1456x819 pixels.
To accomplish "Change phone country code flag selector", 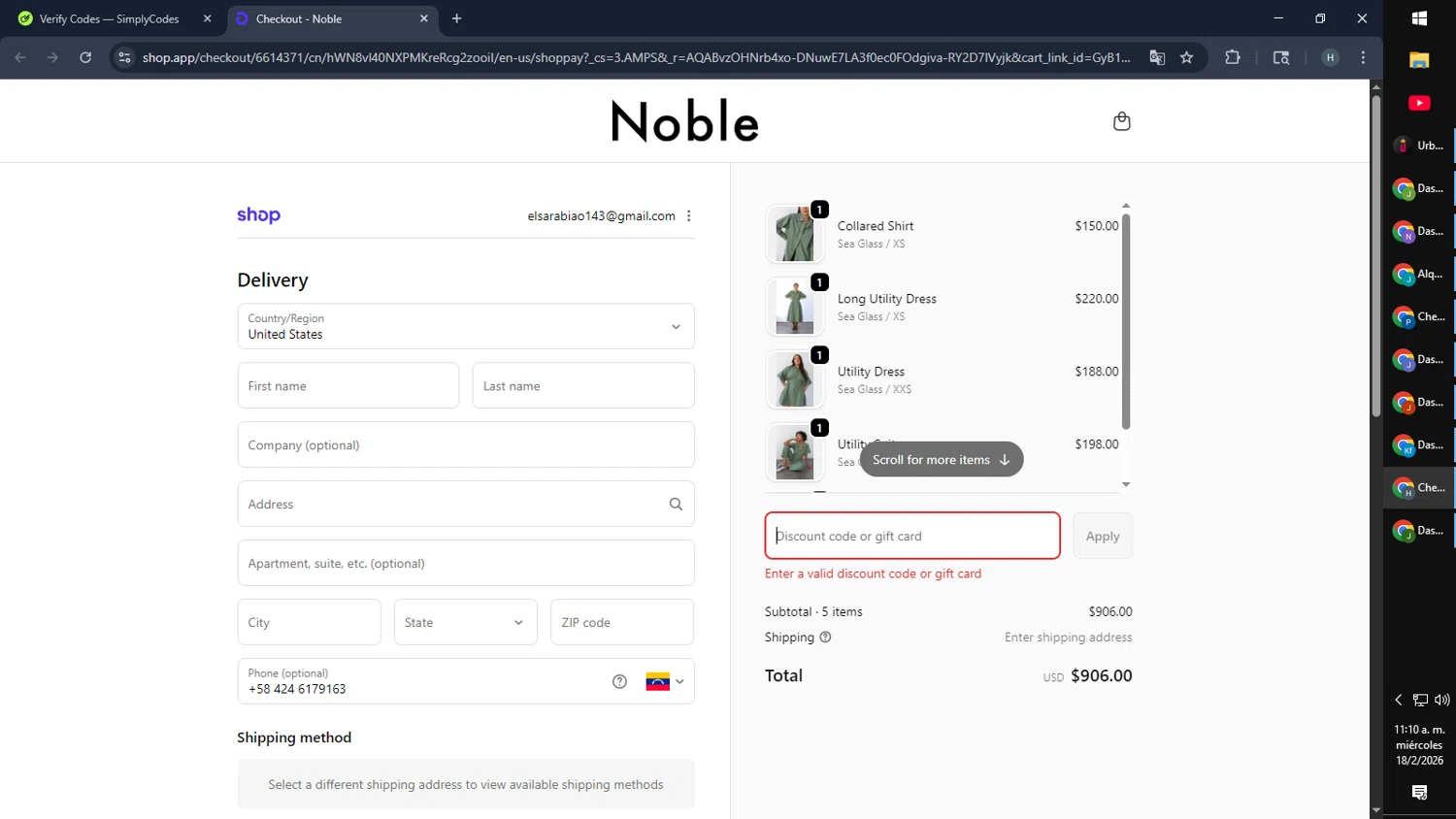I will coord(665,681).
